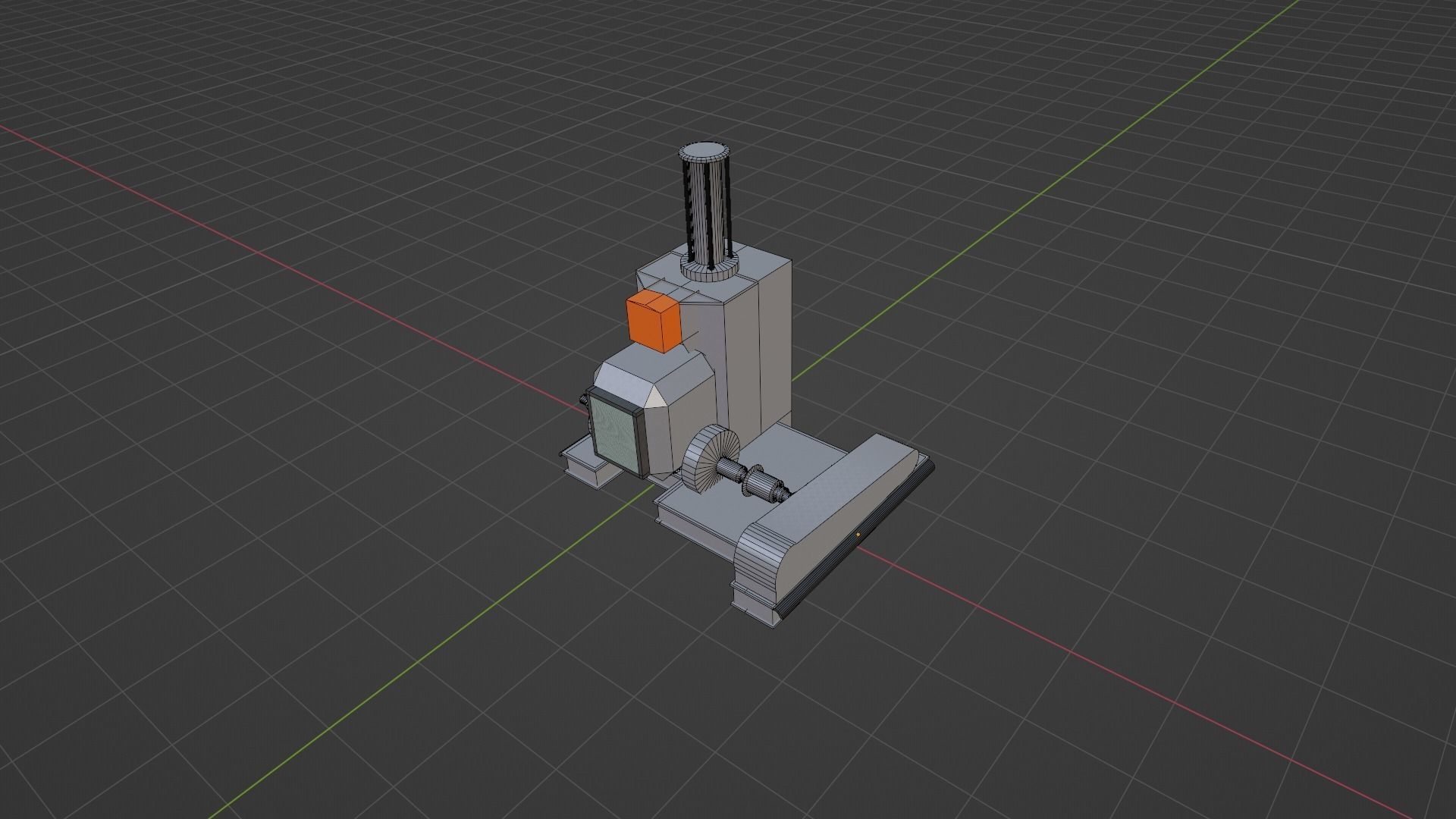Viewport: 1456px width, 819px height.
Task: Select the ring collar at the chimney base
Action: tap(709, 268)
